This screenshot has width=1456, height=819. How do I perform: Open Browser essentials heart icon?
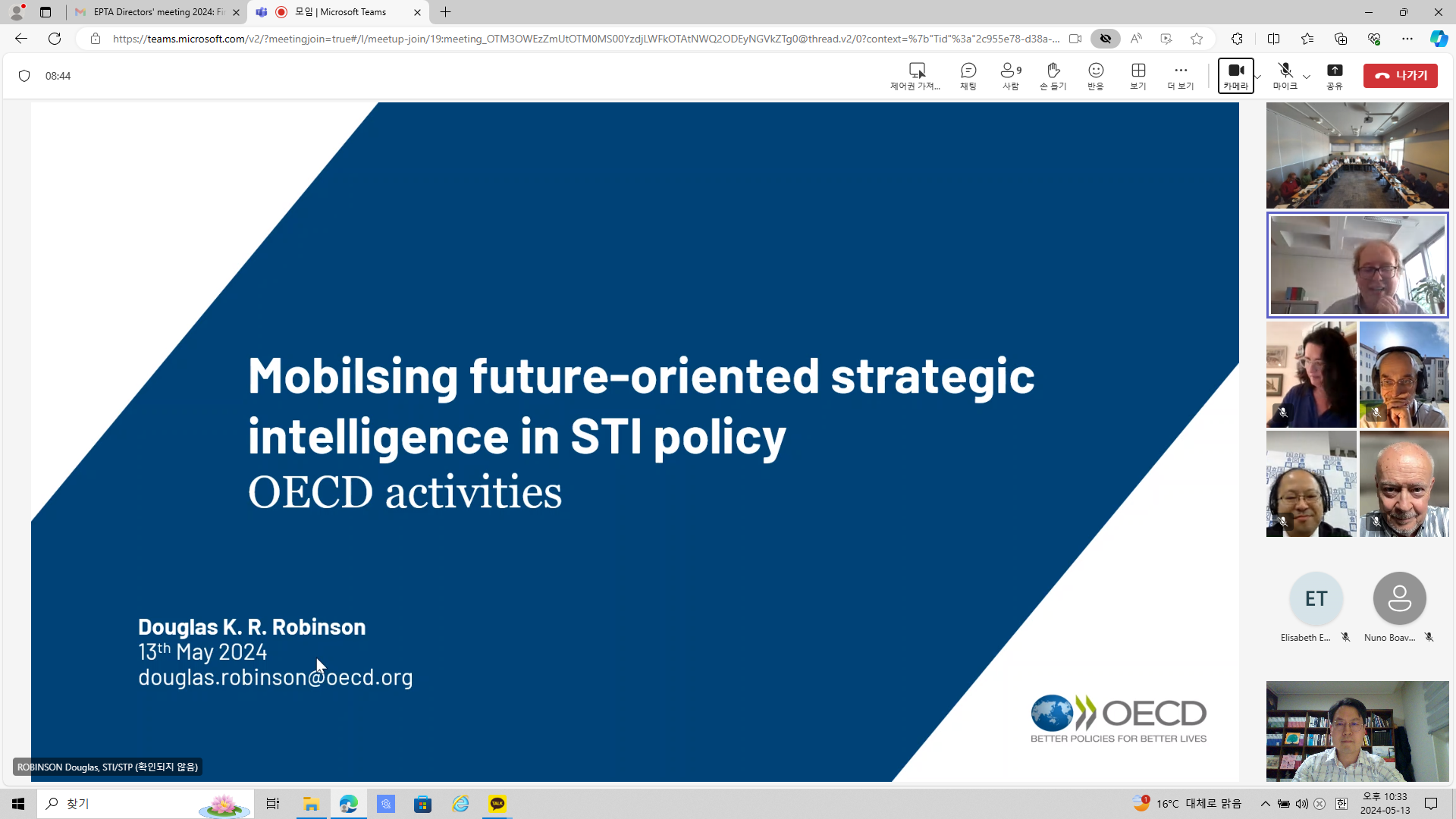1374,39
